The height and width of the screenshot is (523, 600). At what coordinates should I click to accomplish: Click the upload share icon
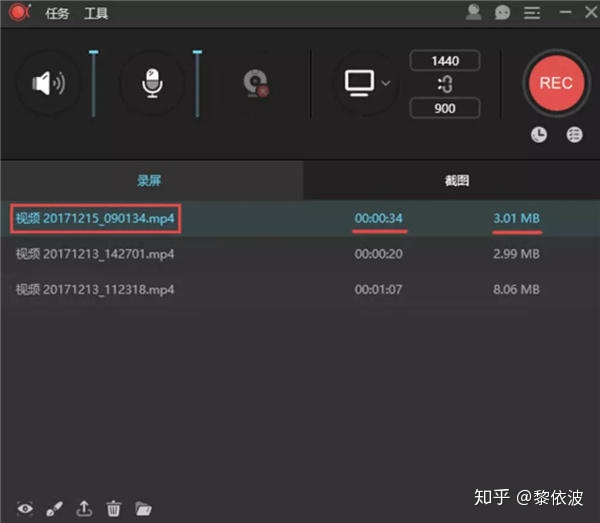click(x=84, y=508)
